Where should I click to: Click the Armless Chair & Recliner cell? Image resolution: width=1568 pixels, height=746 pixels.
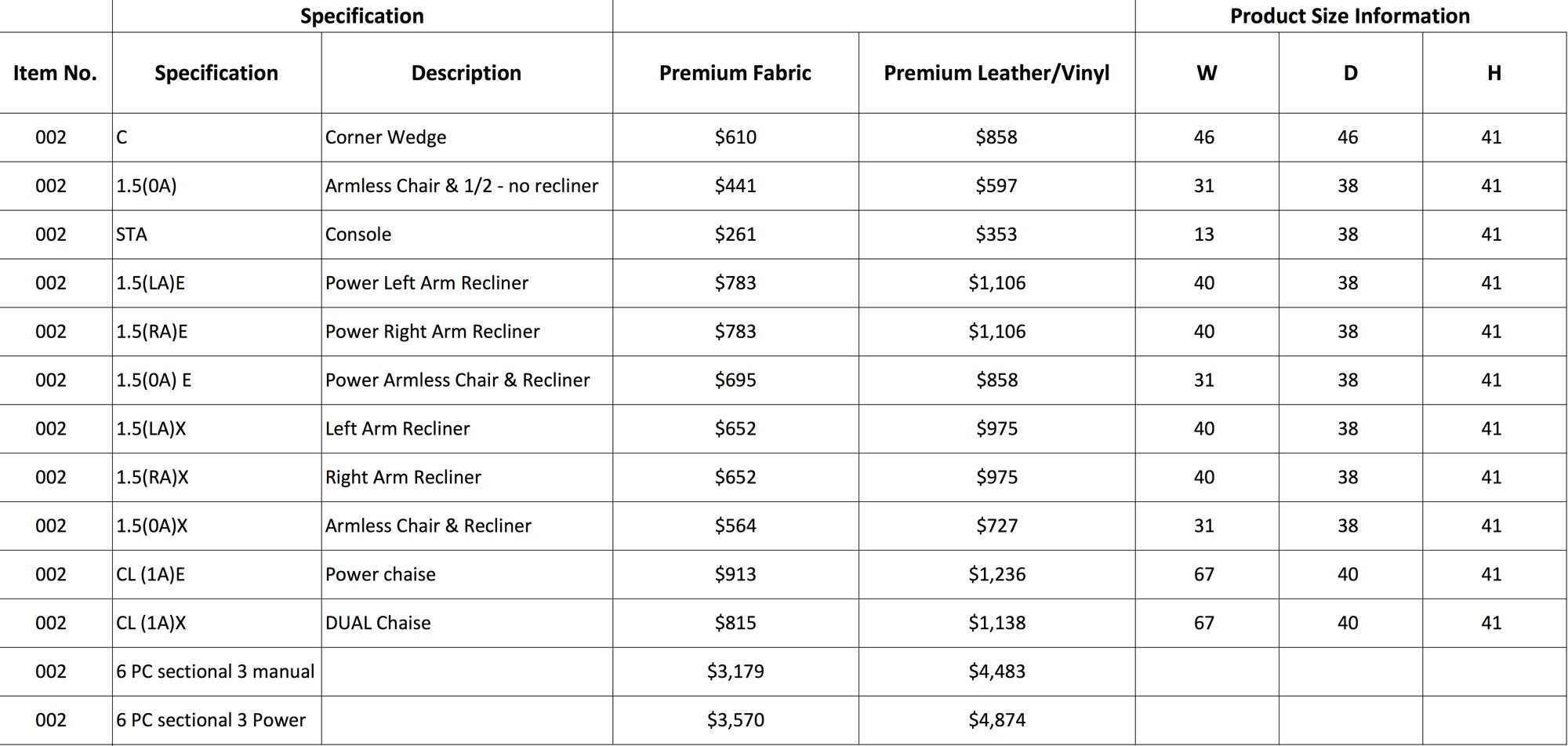click(x=466, y=526)
